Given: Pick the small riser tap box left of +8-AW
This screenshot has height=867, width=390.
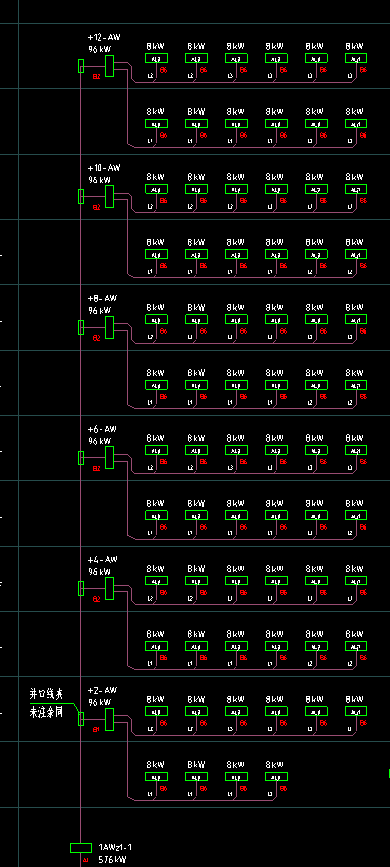Looking at the screenshot, I should (x=81, y=327).
